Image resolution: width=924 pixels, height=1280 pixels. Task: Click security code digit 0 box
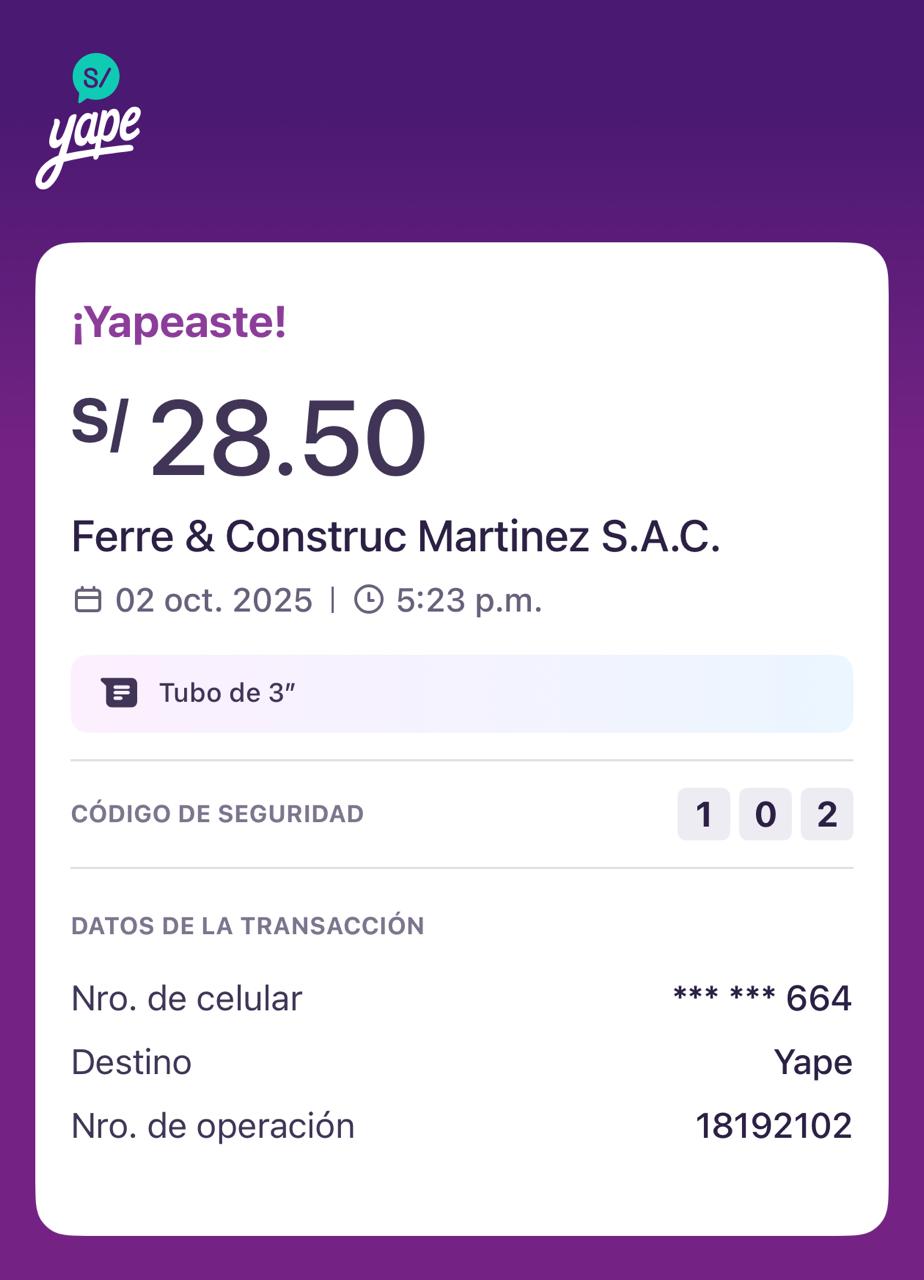[765, 814]
